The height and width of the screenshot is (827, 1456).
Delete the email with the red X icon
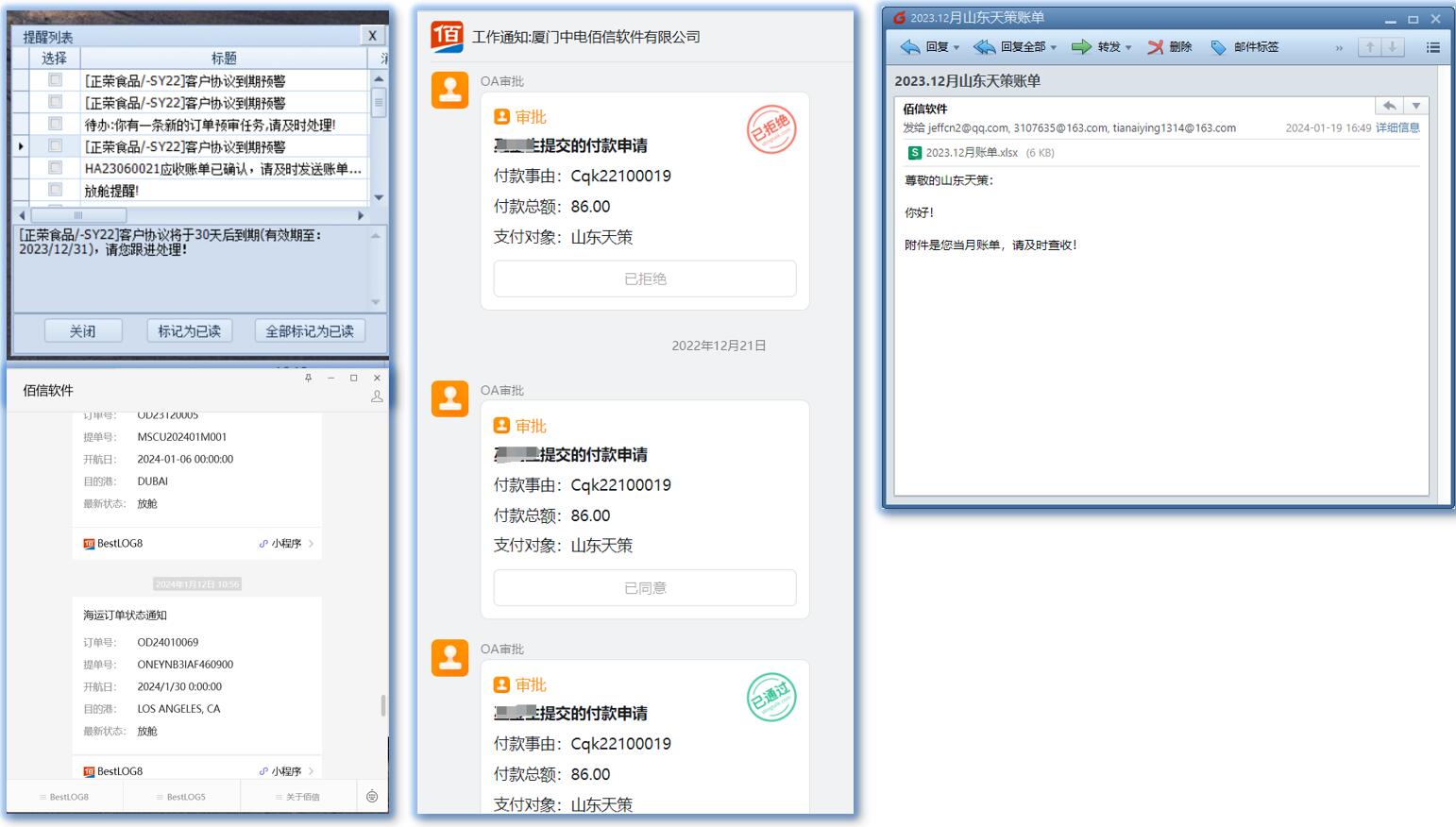click(1155, 47)
